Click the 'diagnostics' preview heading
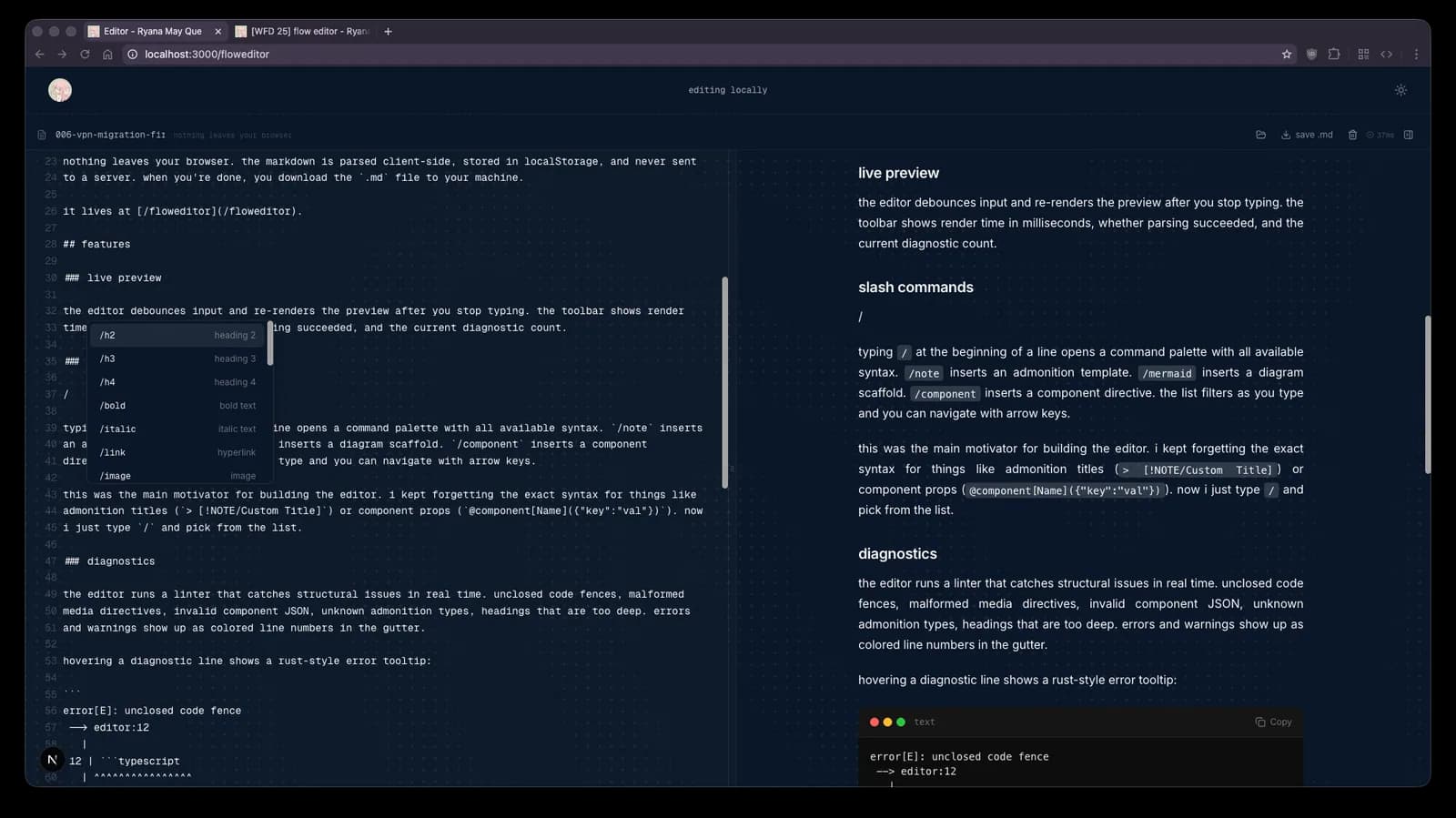1456x818 pixels. [897, 553]
